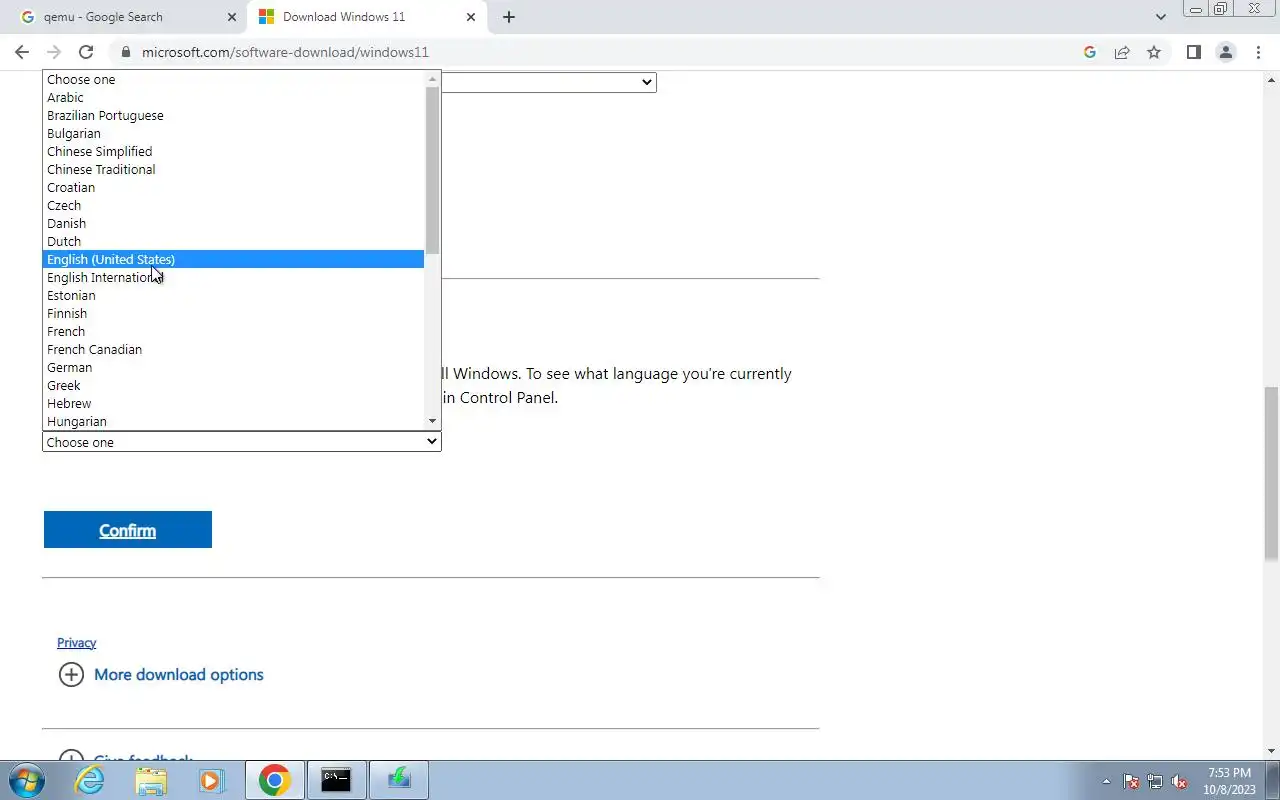
Task: Click the Action Center flag tray icon
Action: (x=1131, y=781)
